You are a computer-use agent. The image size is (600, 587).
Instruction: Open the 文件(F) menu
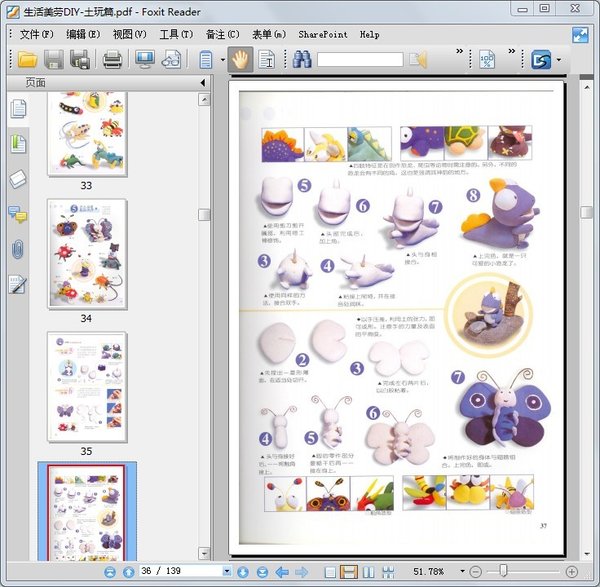pos(37,34)
